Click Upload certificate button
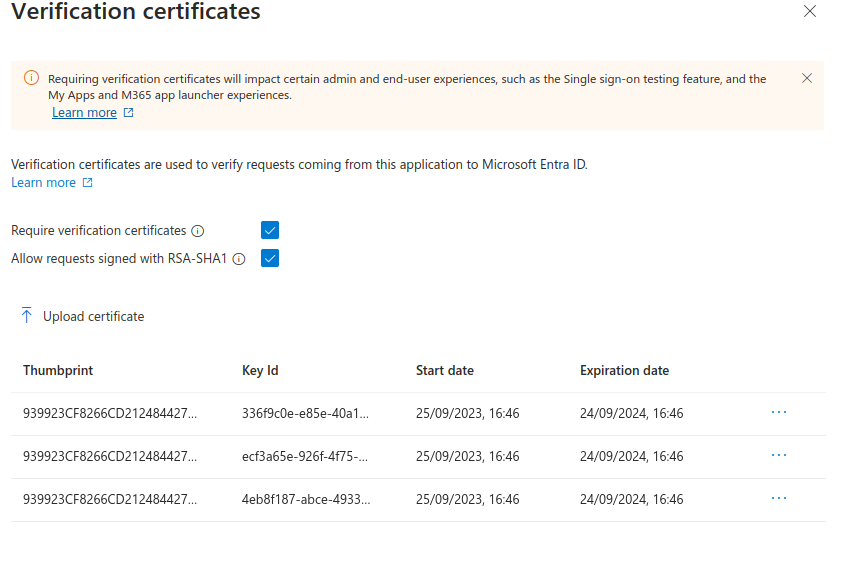846x574 pixels. click(83, 316)
